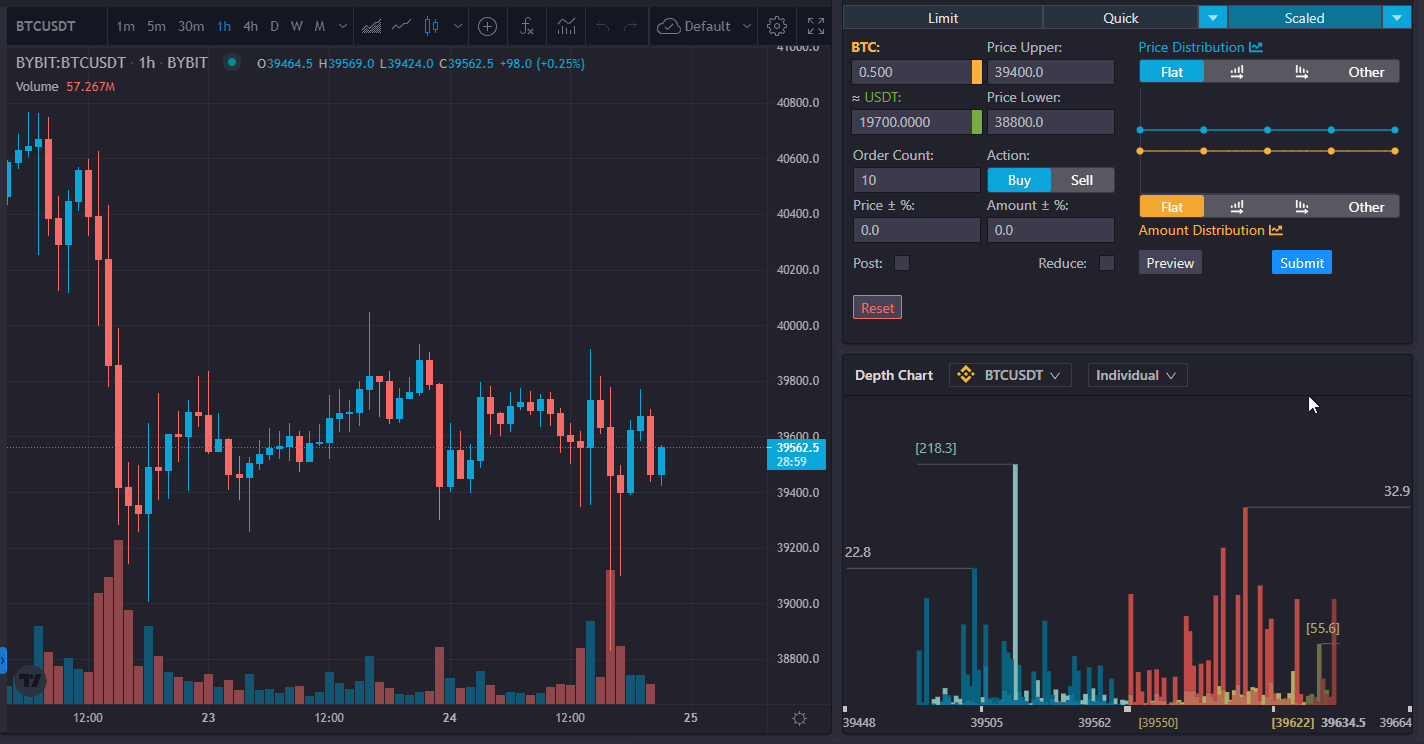Click the Binance logo in Depth Chart
Viewport: 1424px width, 744px height.
point(966,375)
